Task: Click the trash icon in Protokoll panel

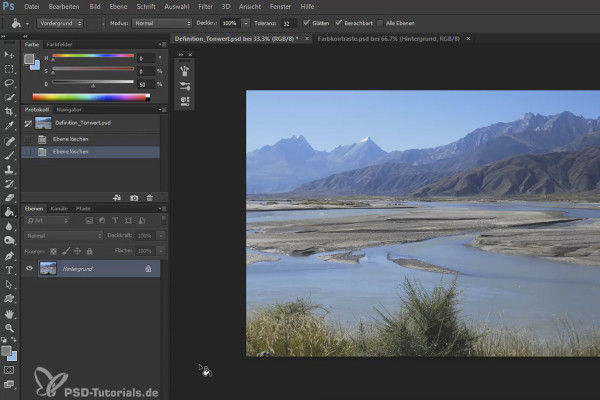Action: [150, 198]
